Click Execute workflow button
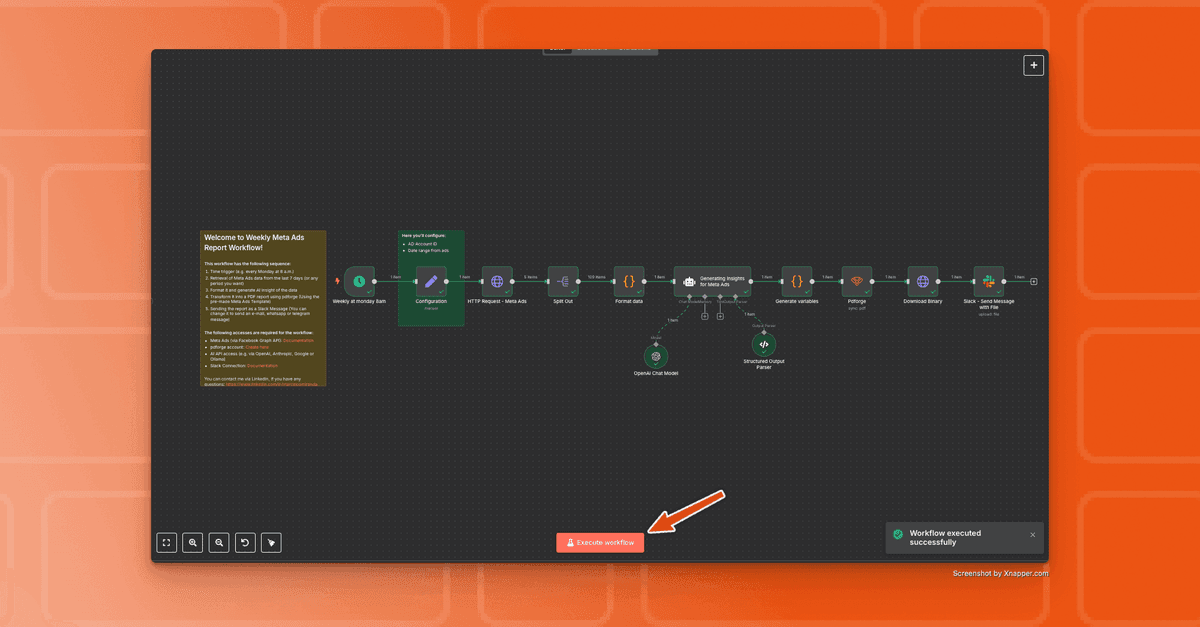Viewport: 1200px width, 627px height. coord(601,543)
